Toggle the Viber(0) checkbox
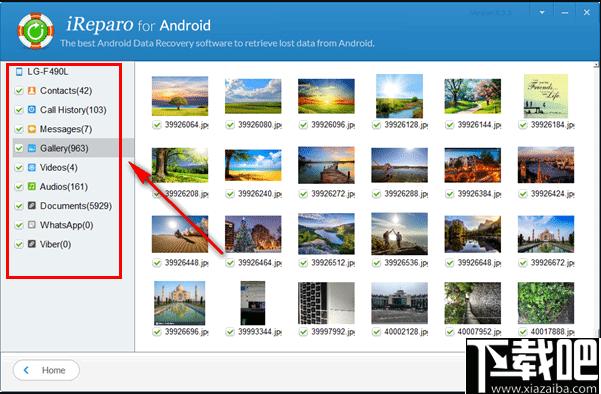This screenshot has width=601, height=394. point(19,244)
